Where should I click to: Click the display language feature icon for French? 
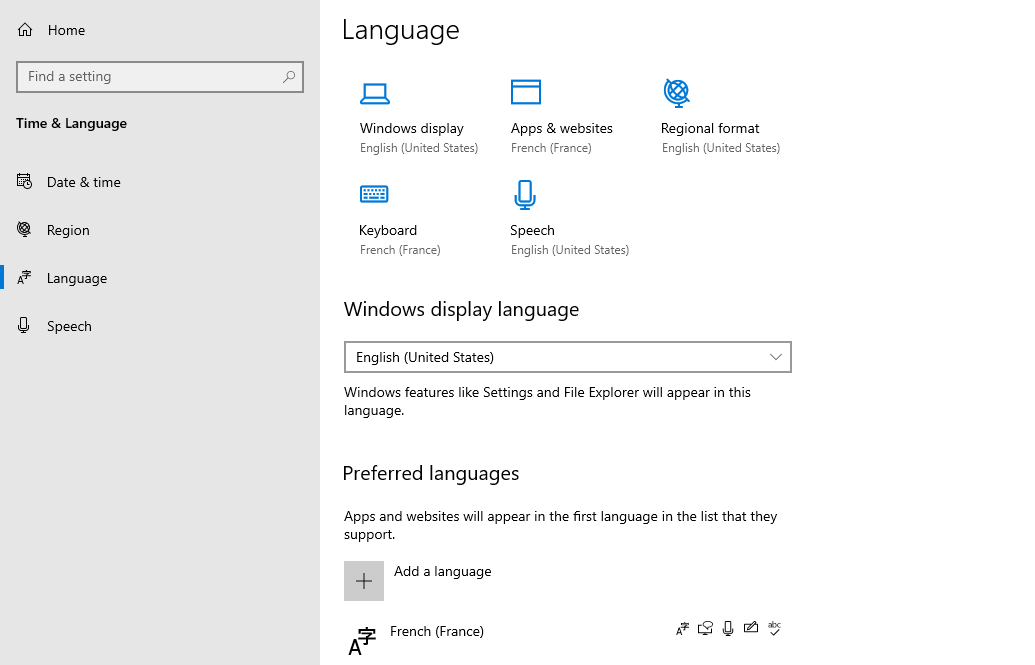(x=683, y=629)
